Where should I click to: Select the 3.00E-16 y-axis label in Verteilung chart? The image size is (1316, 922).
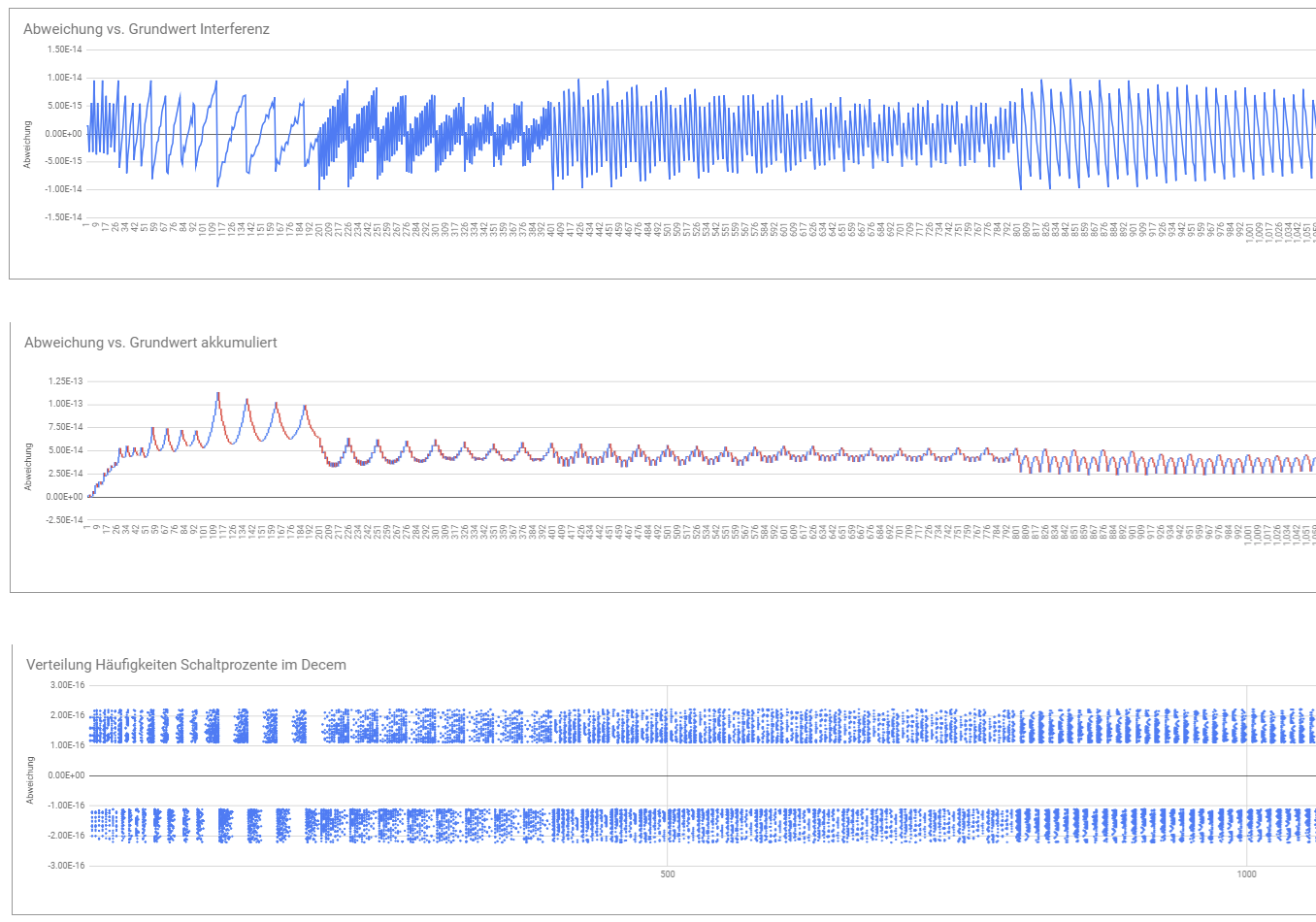67,685
